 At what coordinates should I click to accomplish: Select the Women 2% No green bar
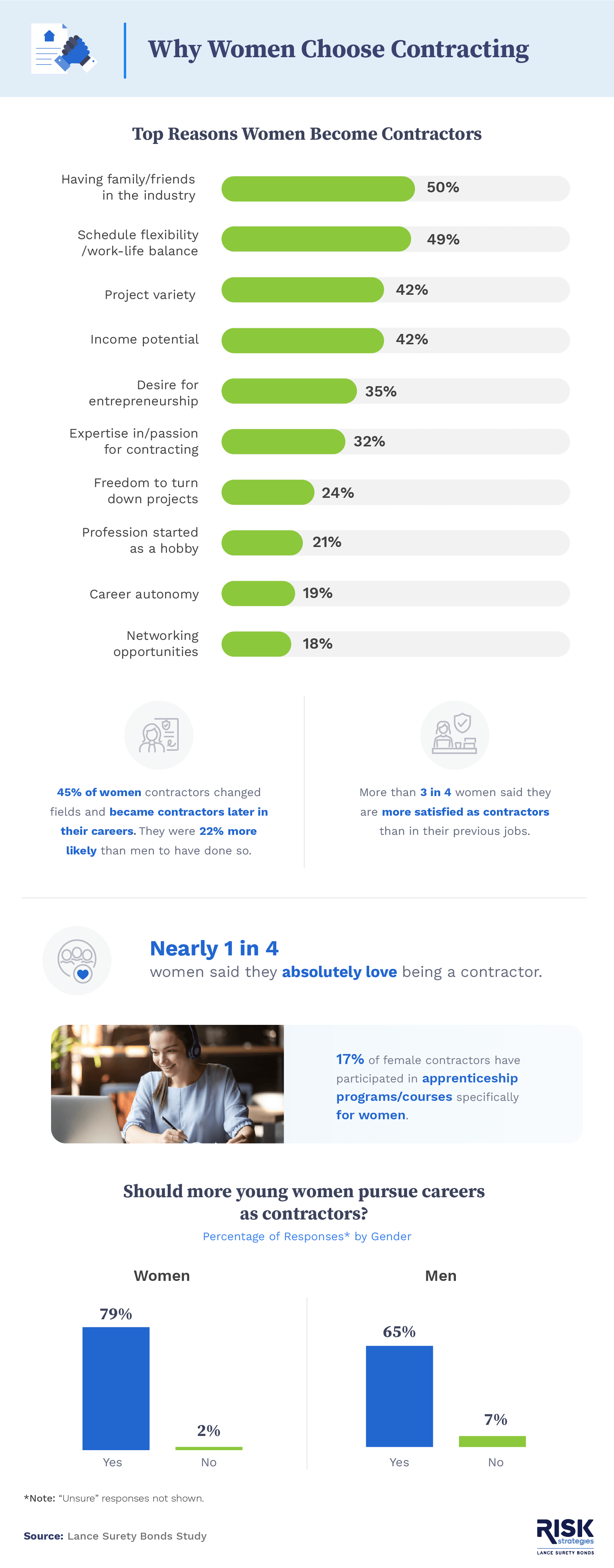pyautogui.click(x=209, y=1448)
